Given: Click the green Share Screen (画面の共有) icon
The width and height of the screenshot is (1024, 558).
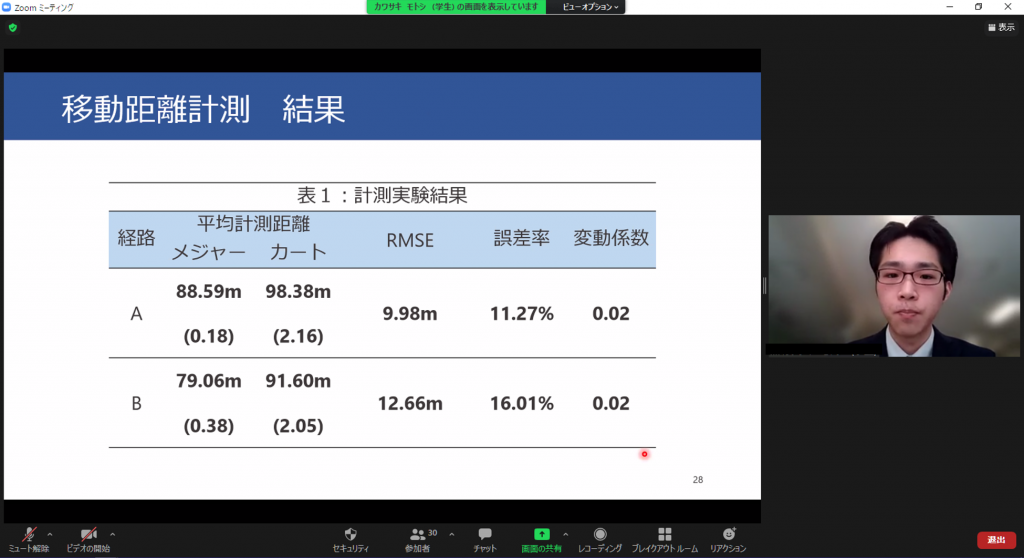Looking at the screenshot, I should coord(542,535).
